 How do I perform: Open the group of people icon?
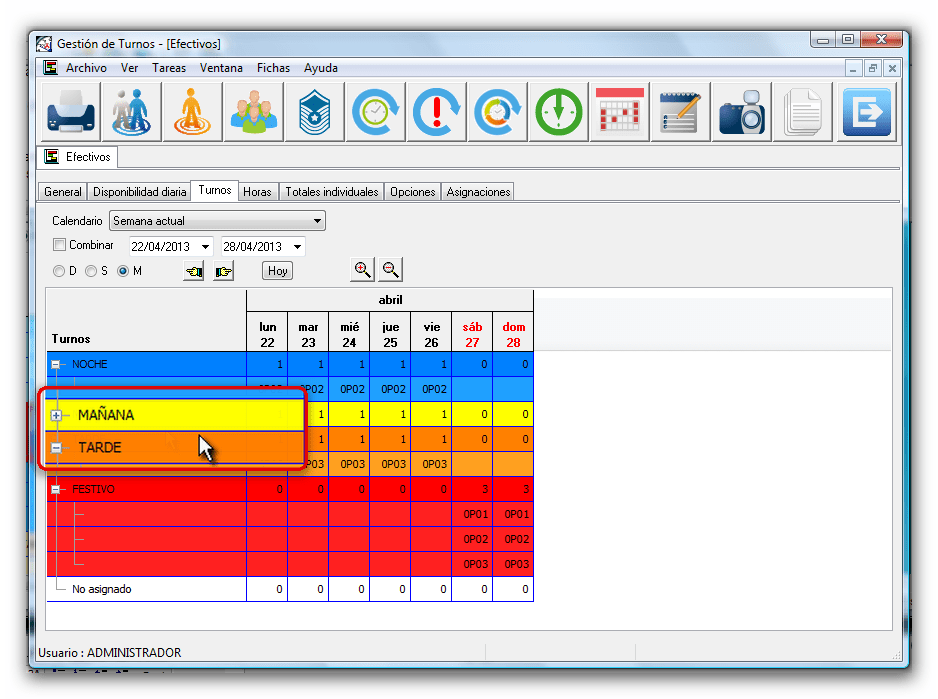(254, 112)
